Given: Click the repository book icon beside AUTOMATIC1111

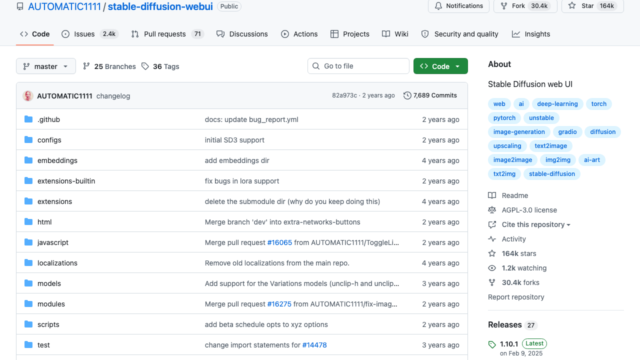Looking at the screenshot, I should click(x=20, y=7).
